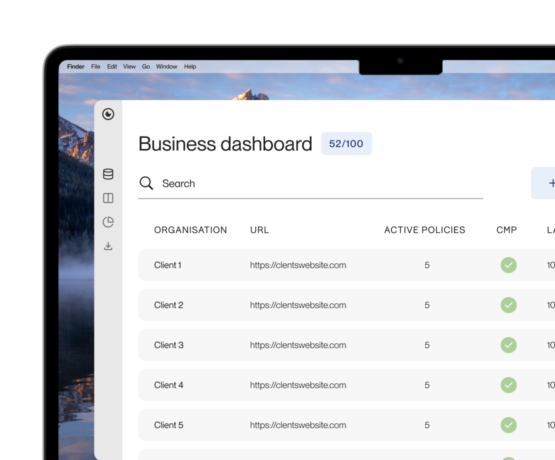
Task: Click the green CMP checkmark for Client 2
Action: point(508,305)
